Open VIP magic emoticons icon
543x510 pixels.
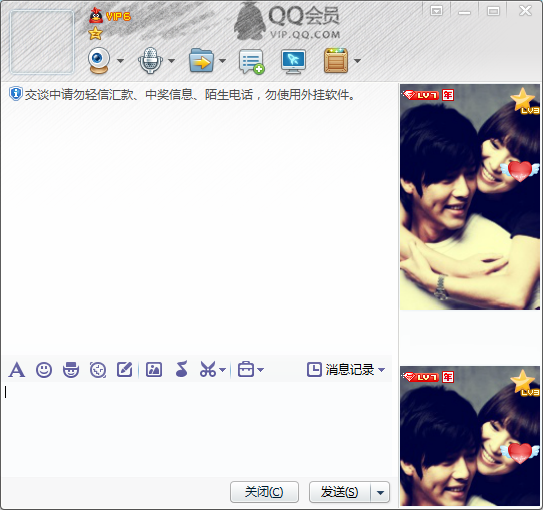[71, 370]
